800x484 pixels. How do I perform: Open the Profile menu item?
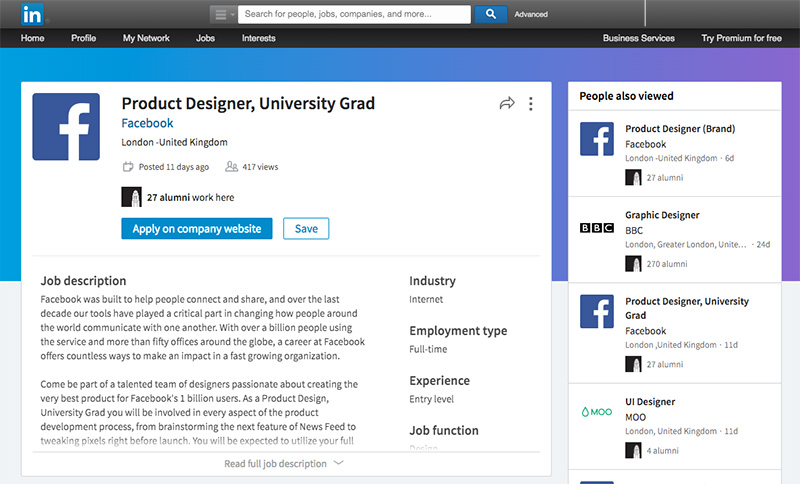[84, 38]
